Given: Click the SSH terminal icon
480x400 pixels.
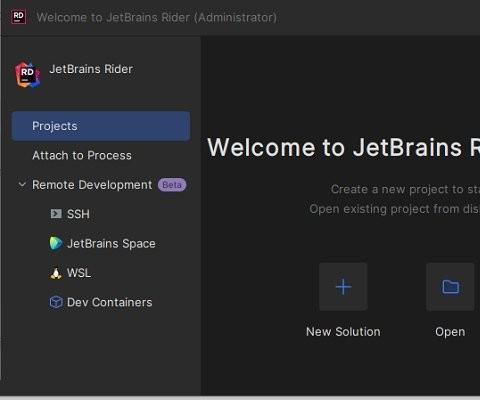Looking at the screenshot, I should click(56, 214).
